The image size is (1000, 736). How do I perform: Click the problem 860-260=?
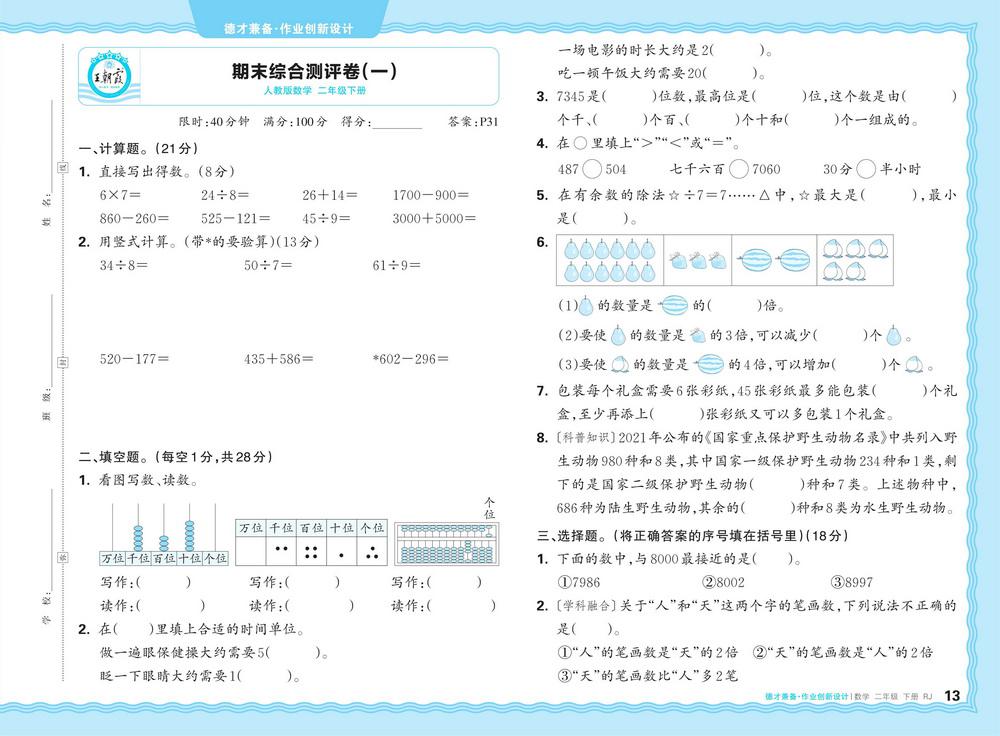coord(134,218)
